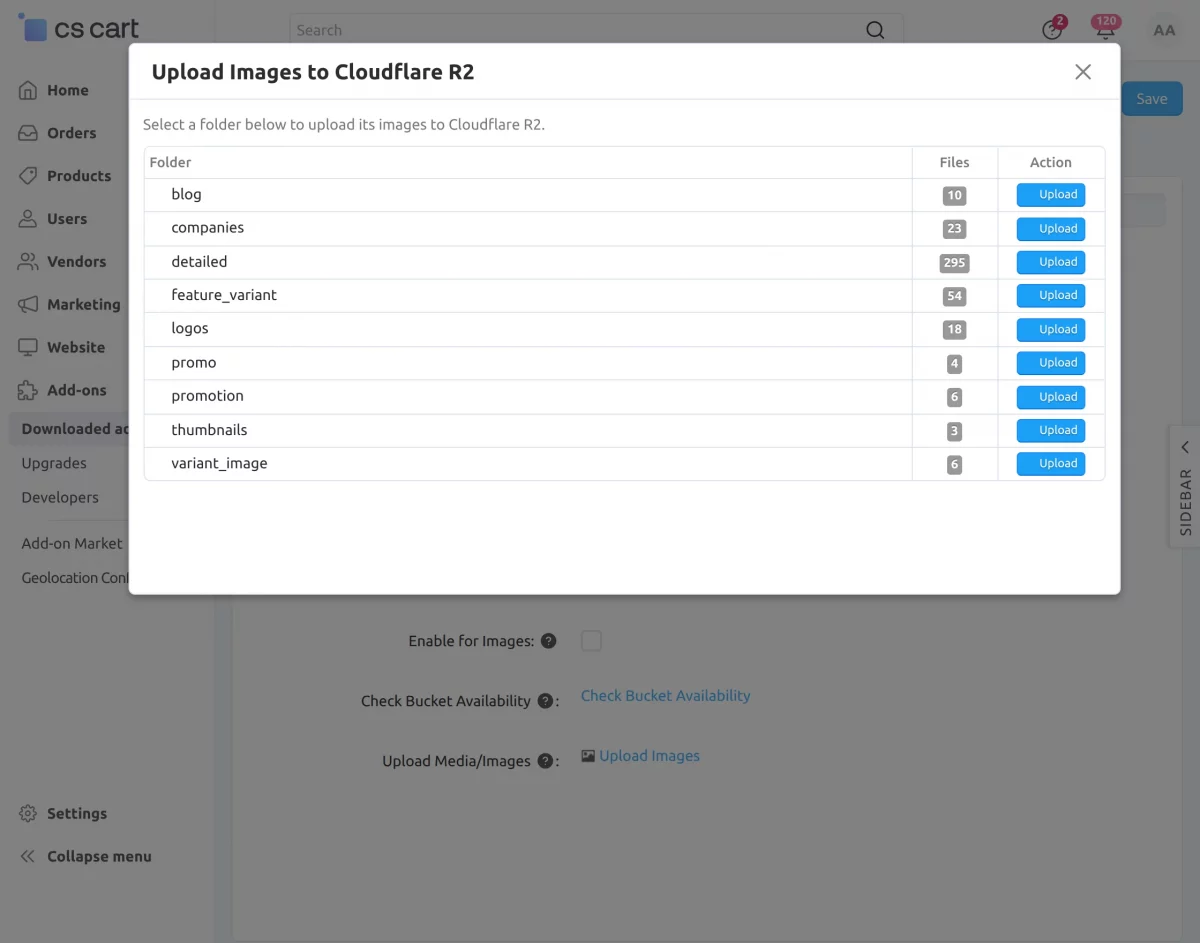1200x943 pixels.
Task: Click the Save button
Action: [x=1152, y=99]
